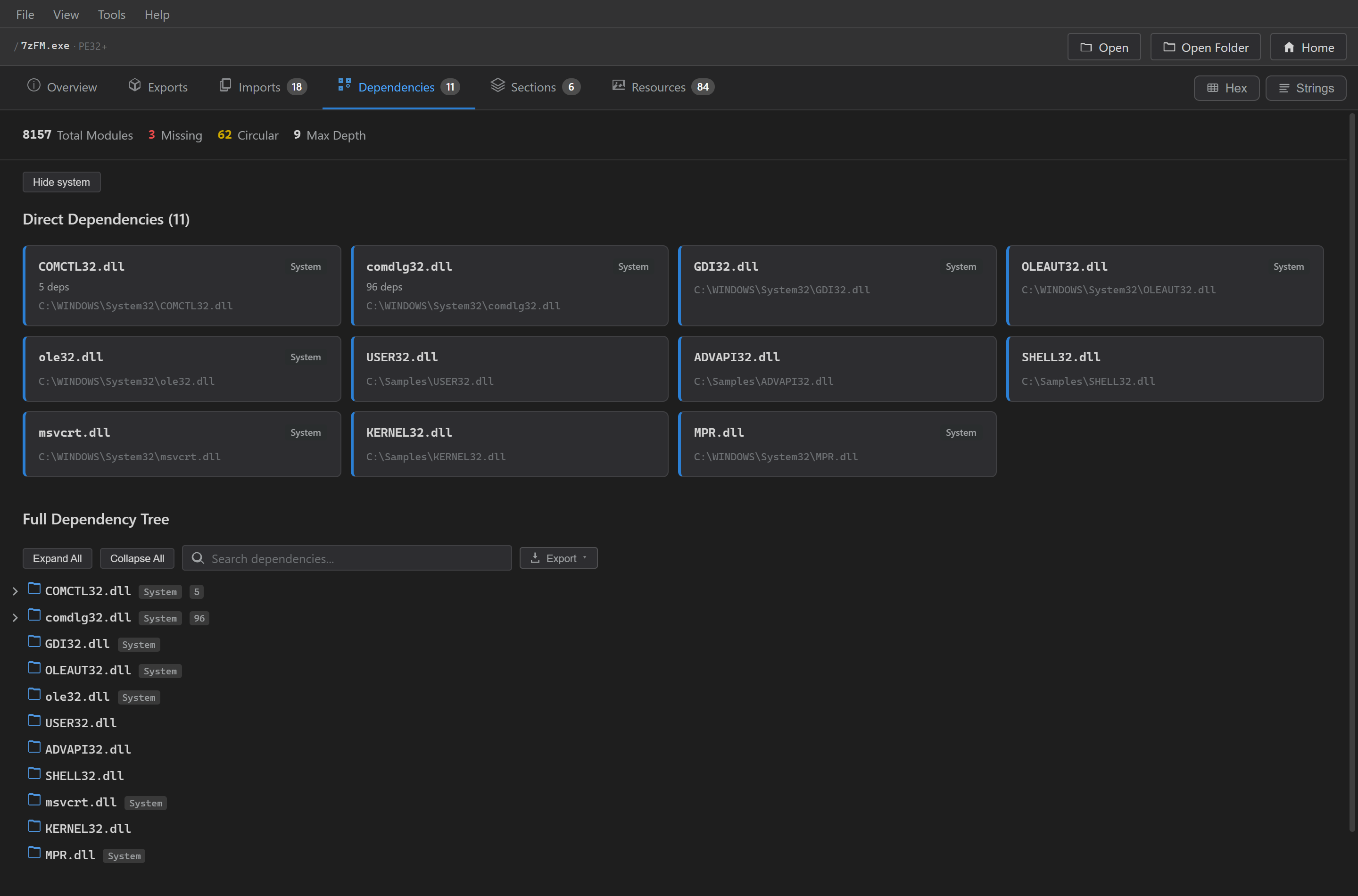Click folder icon beside ole32.dll in tree
This screenshot has width=1358, height=896.
coord(34,694)
